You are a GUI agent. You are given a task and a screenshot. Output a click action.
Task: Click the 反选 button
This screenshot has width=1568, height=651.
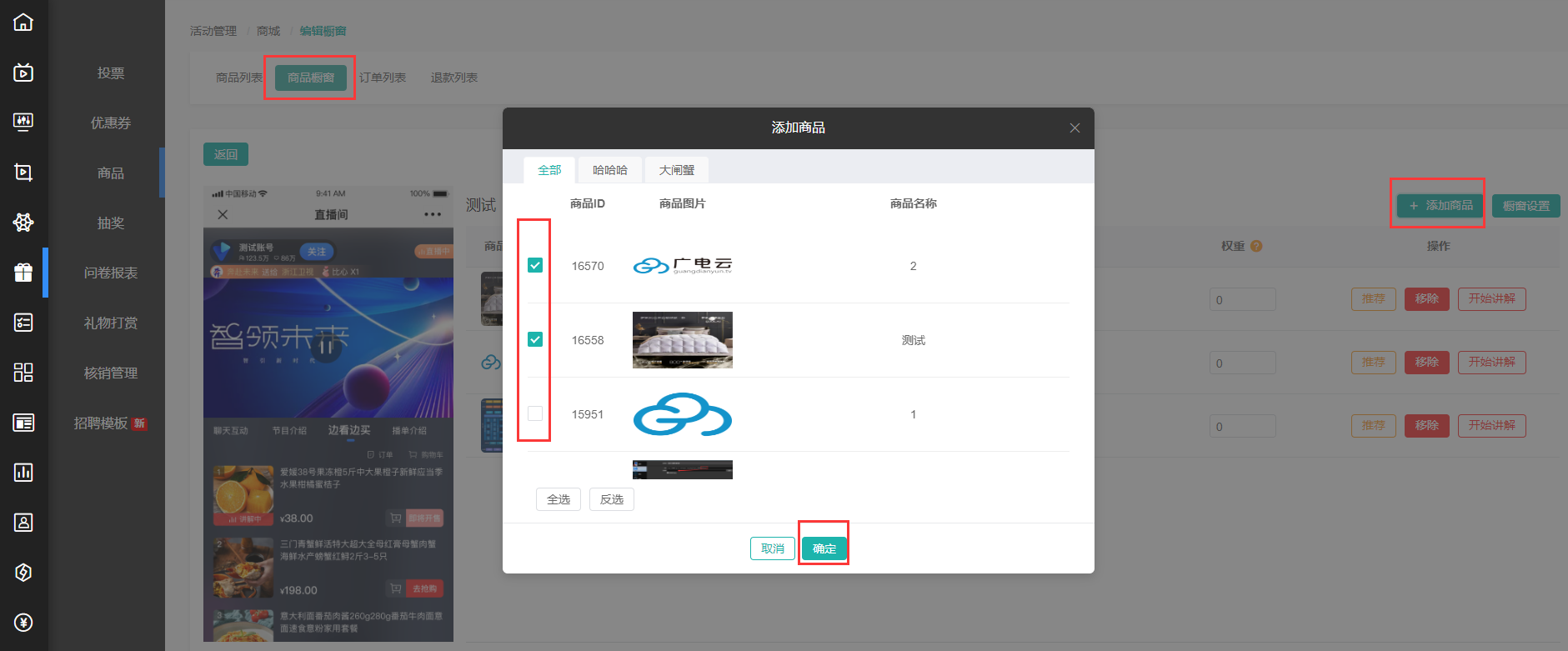[612, 499]
